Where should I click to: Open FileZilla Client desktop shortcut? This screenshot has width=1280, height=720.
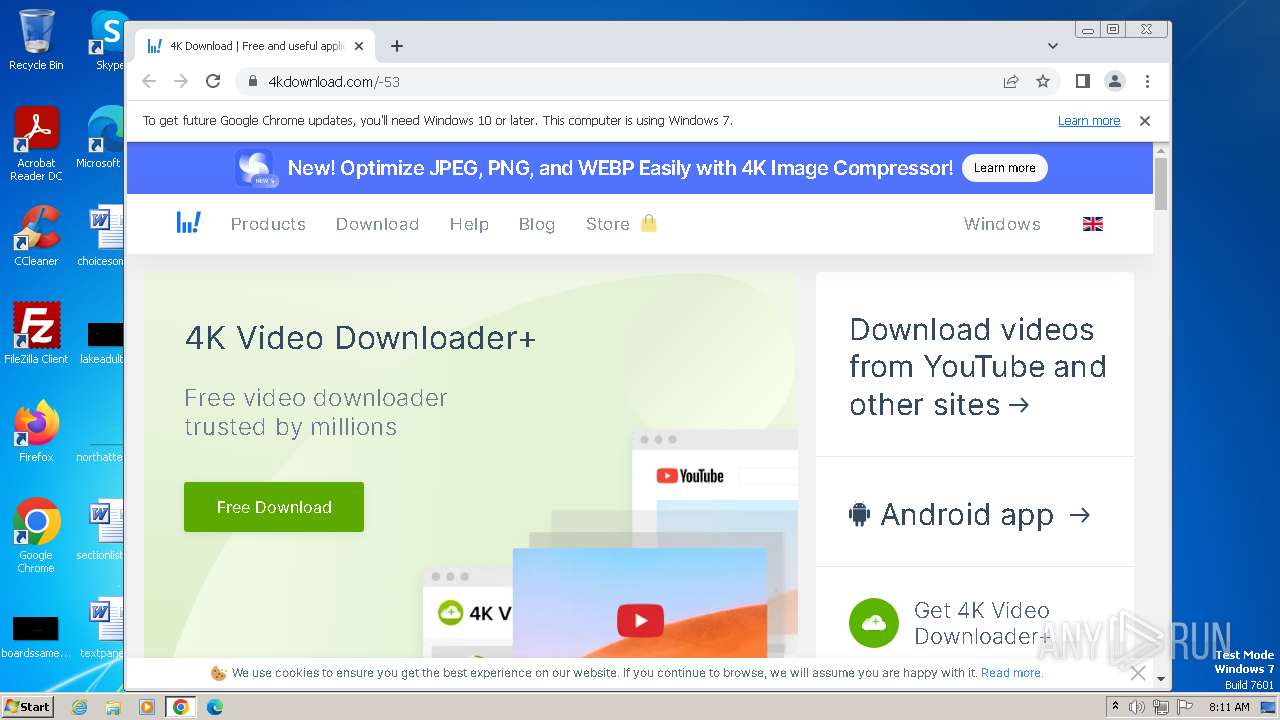tap(36, 334)
